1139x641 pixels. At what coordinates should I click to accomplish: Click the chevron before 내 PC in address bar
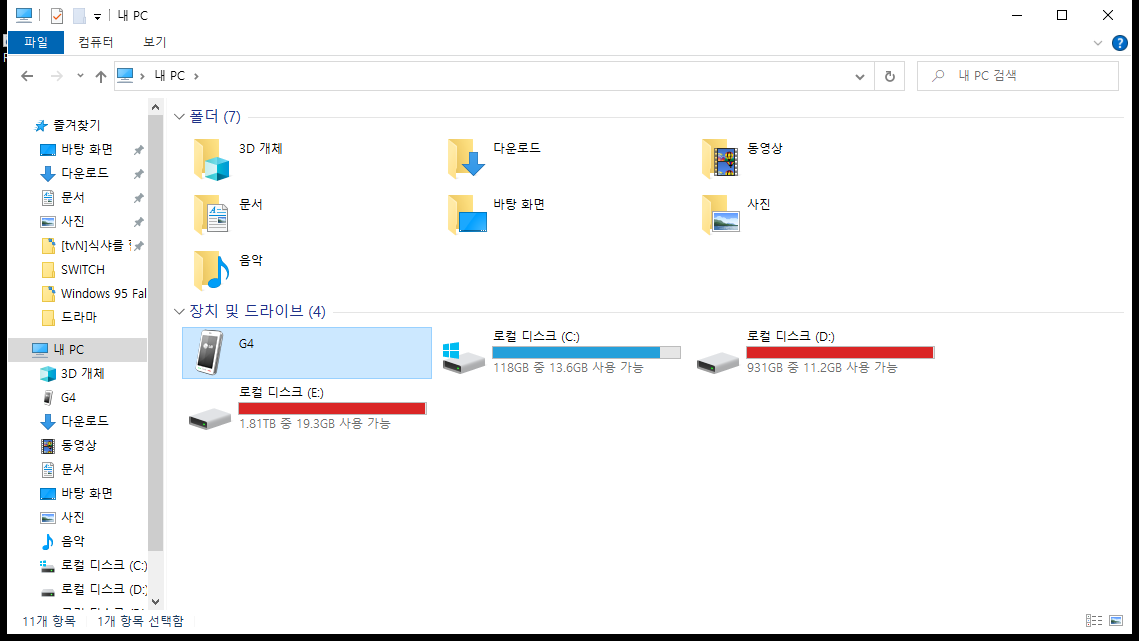coord(142,76)
